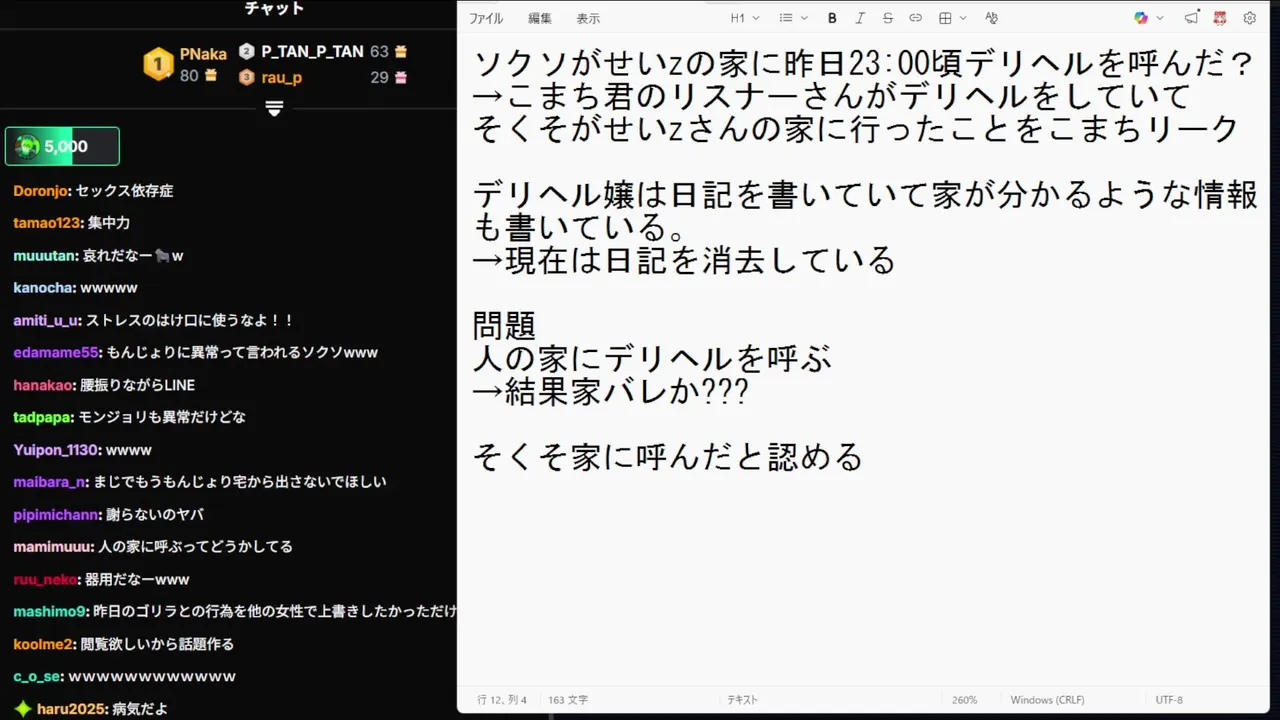This screenshot has height=720, width=1280.
Task: Click username Doronjo in chat
Action: tap(42, 191)
